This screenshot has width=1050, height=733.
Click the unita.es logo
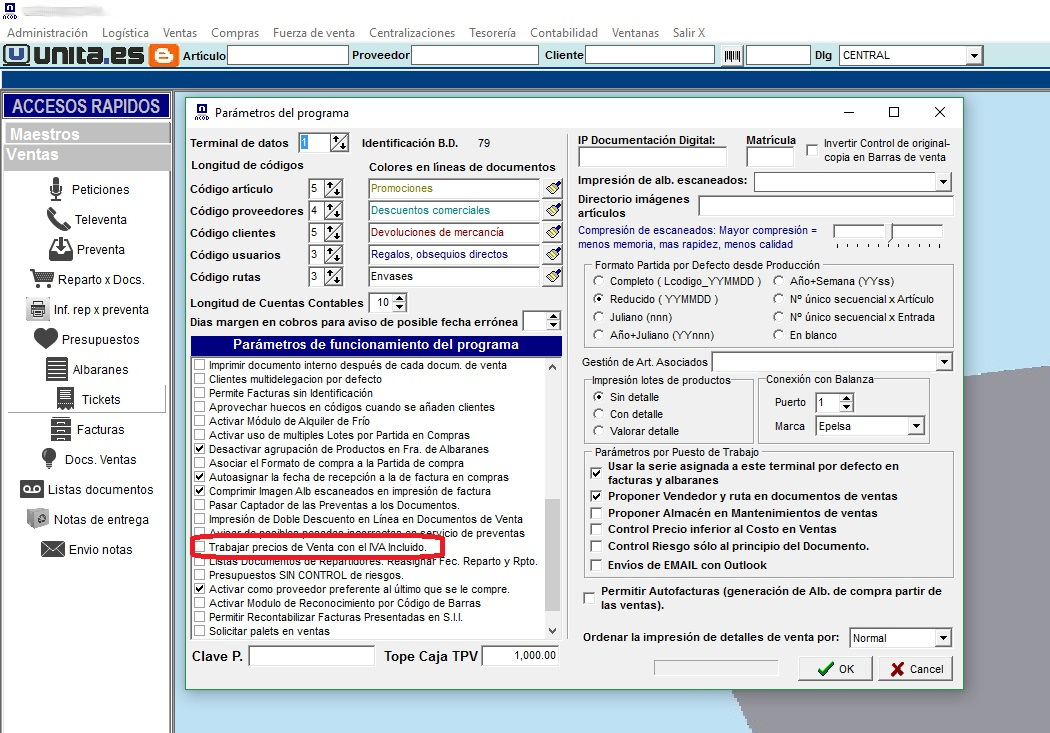coord(74,55)
